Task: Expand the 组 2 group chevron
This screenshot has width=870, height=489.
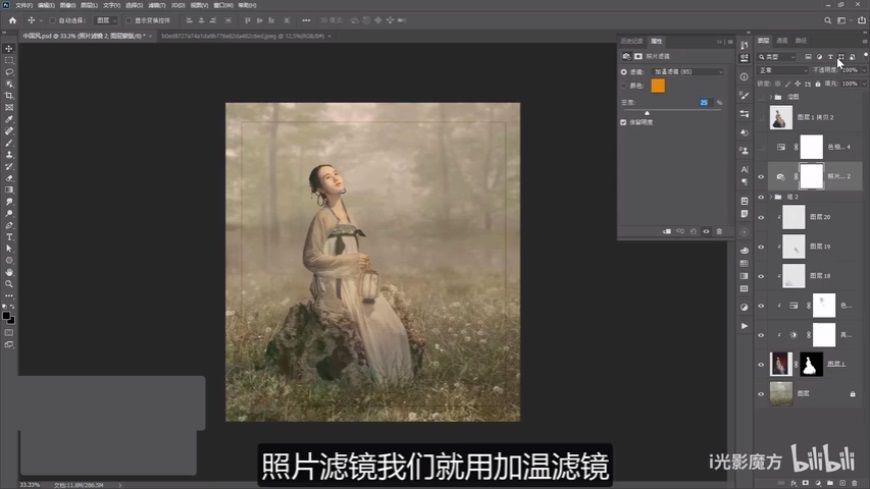Action: pos(771,197)
